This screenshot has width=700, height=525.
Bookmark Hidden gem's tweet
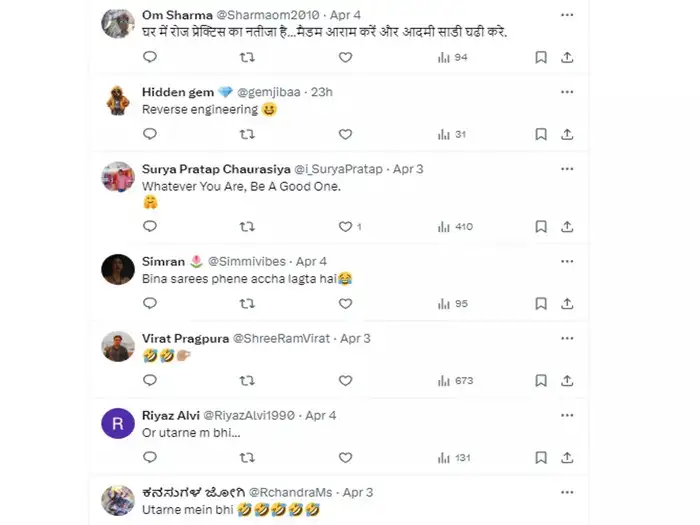pos(540,134)
